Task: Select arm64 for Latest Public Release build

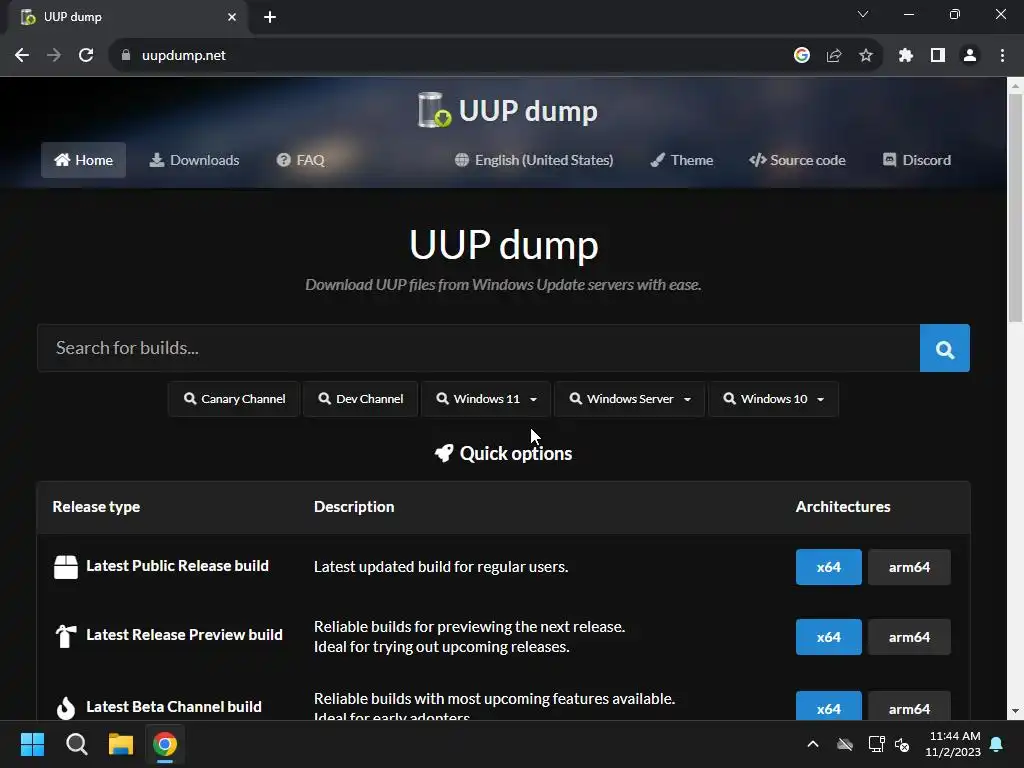Action: click(909, 567)
